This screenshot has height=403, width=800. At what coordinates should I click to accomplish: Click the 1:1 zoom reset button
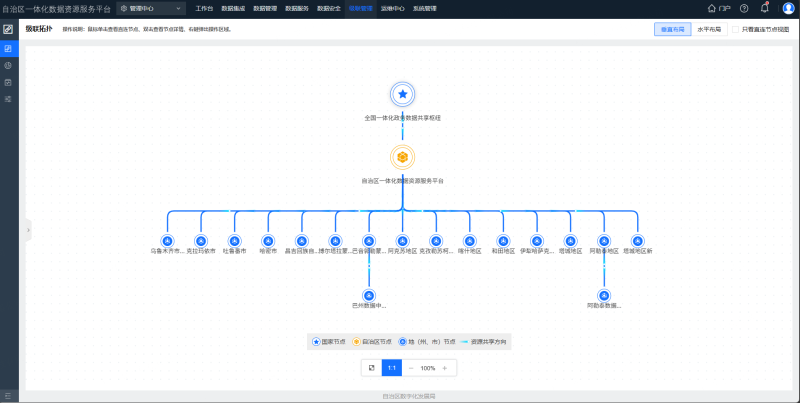coord(392,368)
